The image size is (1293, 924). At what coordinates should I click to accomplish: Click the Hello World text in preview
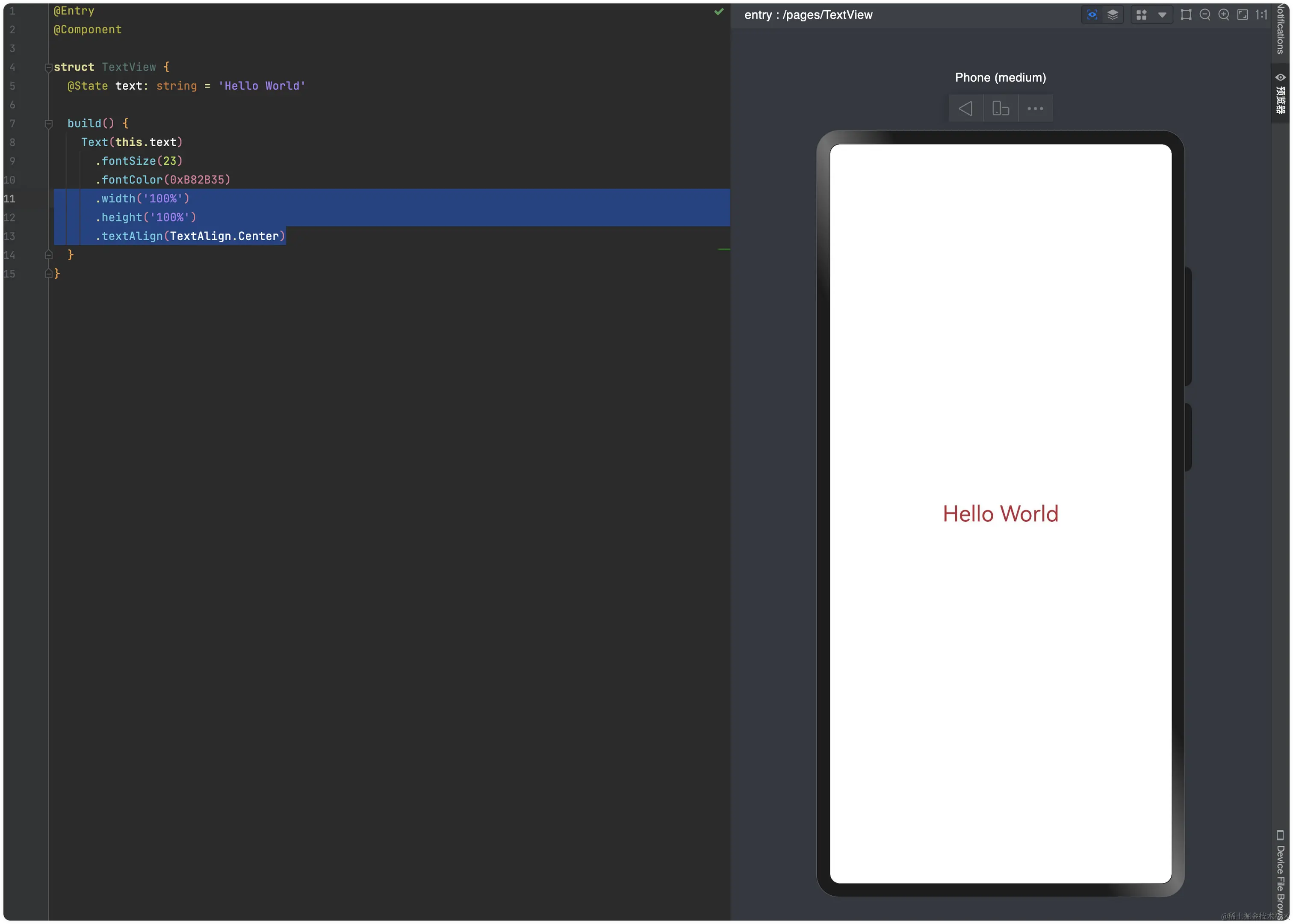(1000, 514)
